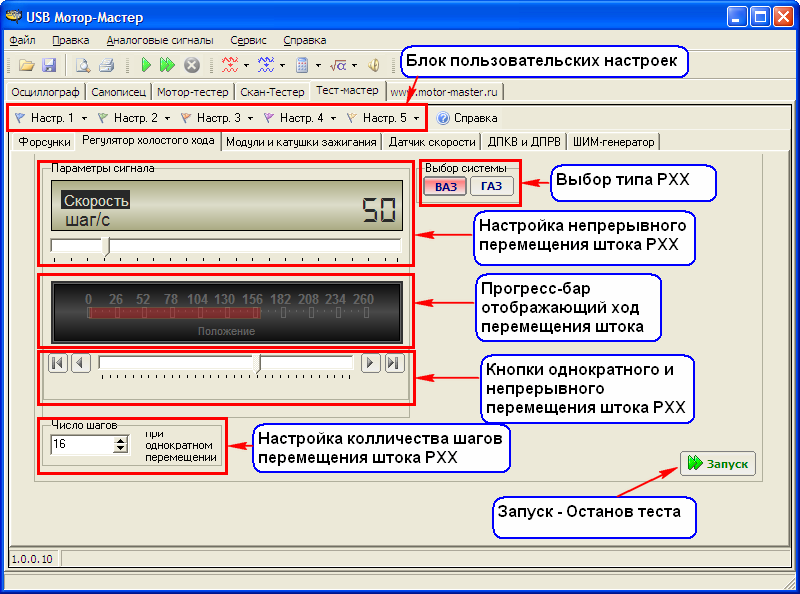Open the Справка help button
800x594 pixels.
[467, 118]
